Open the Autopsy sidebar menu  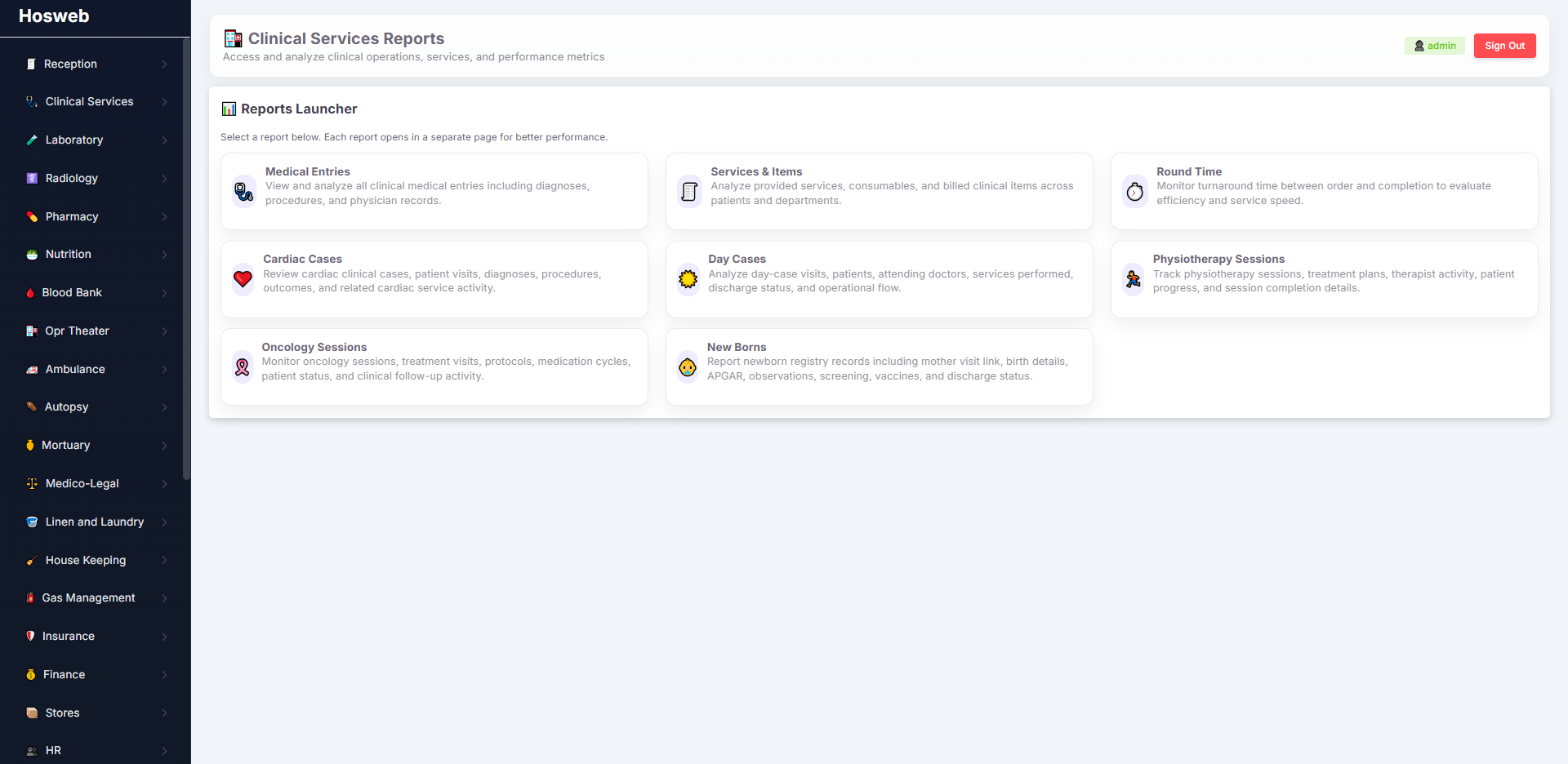pyautogui.click(x=96, y=407)
